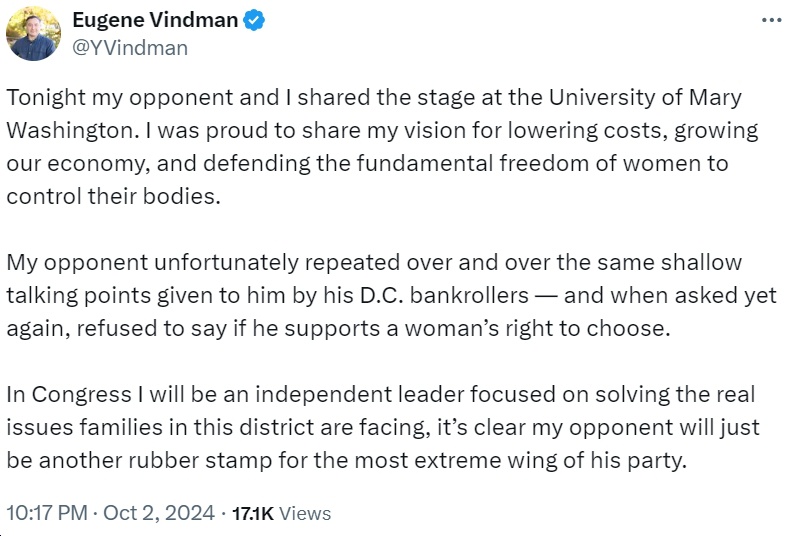
Task: Click the Views label
Action: click(x=305, y=513)
